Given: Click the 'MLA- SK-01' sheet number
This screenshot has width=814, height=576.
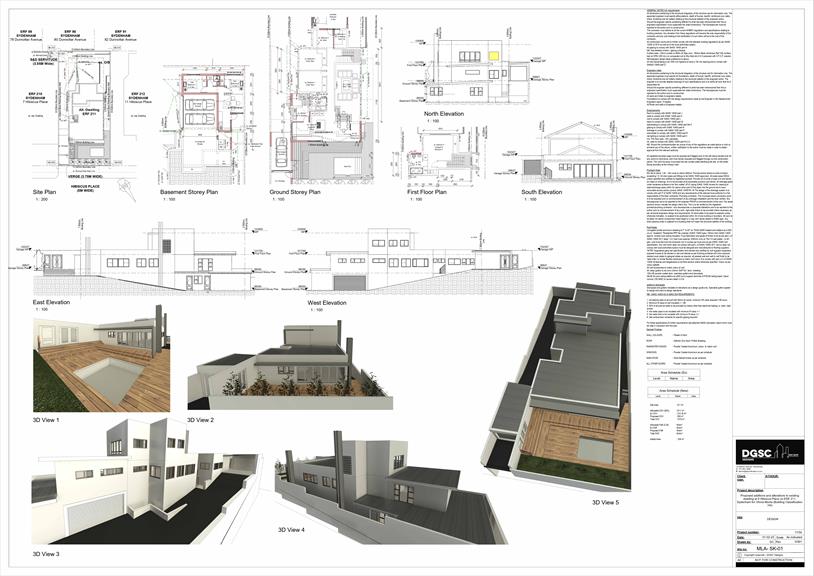Looking at the screenshot, I should (769, 548).
